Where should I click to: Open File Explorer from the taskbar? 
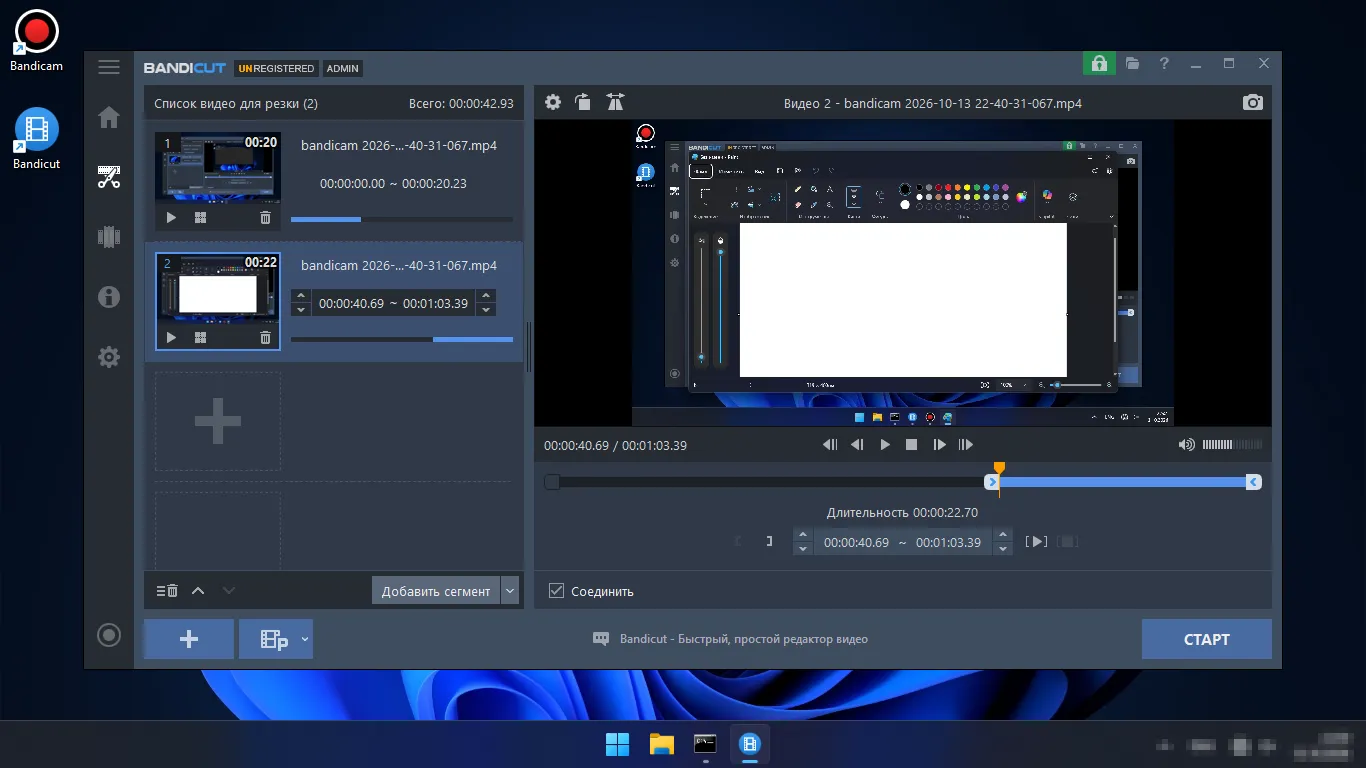(x=662, y=744)
